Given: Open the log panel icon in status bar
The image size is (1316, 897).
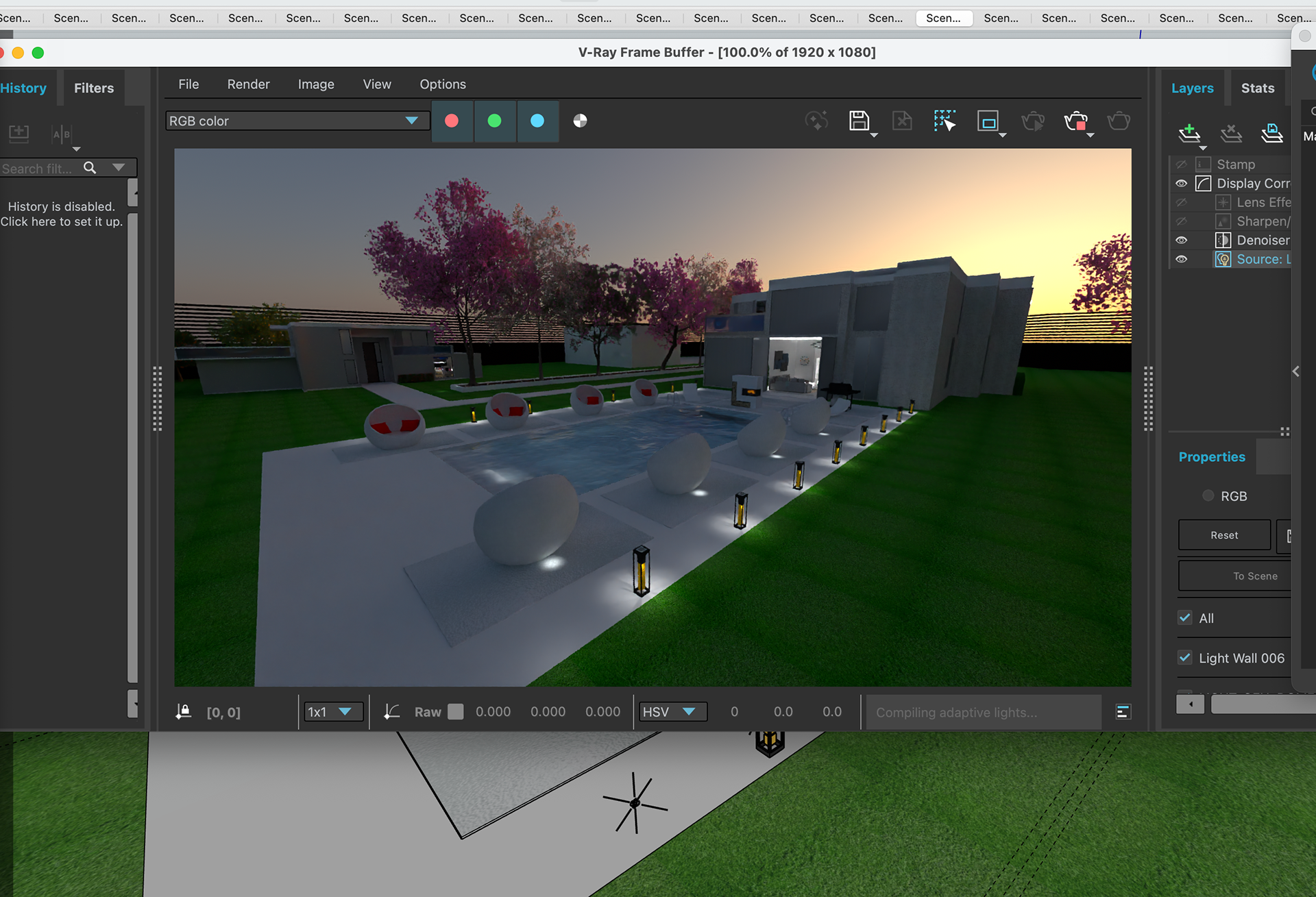Looking at the screenshot, I should 1123,712.
